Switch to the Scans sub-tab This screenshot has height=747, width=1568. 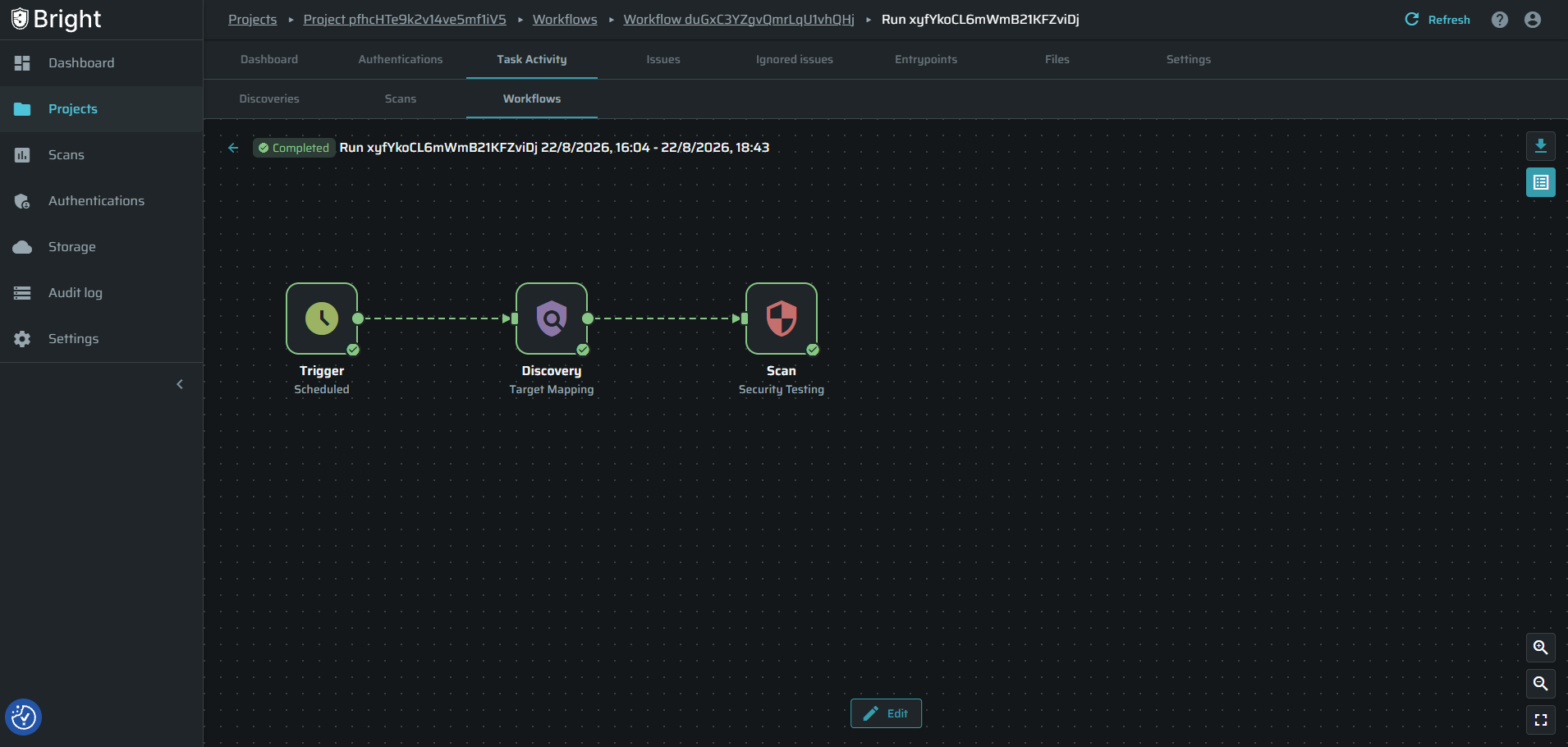tap(401, 99)
